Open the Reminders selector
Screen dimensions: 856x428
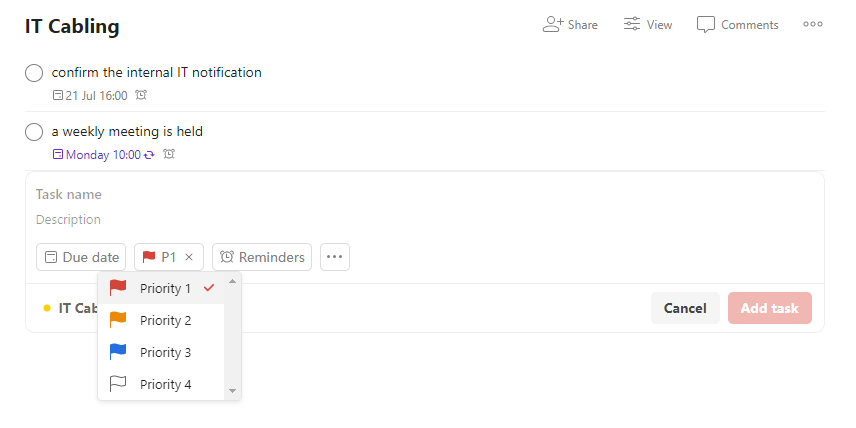[x=262, y=257]
